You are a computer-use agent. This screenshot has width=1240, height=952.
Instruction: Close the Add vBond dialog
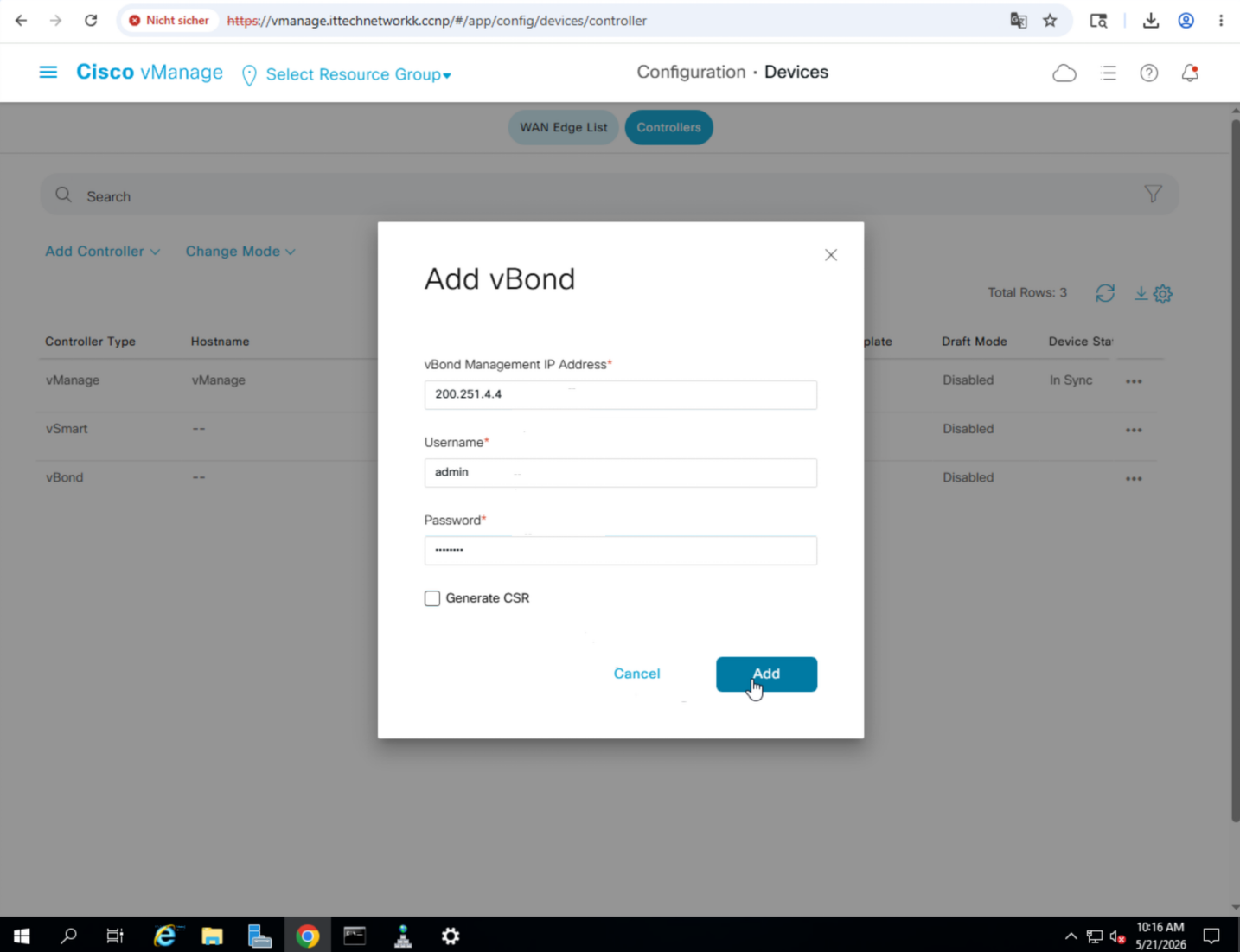(831, 255)
